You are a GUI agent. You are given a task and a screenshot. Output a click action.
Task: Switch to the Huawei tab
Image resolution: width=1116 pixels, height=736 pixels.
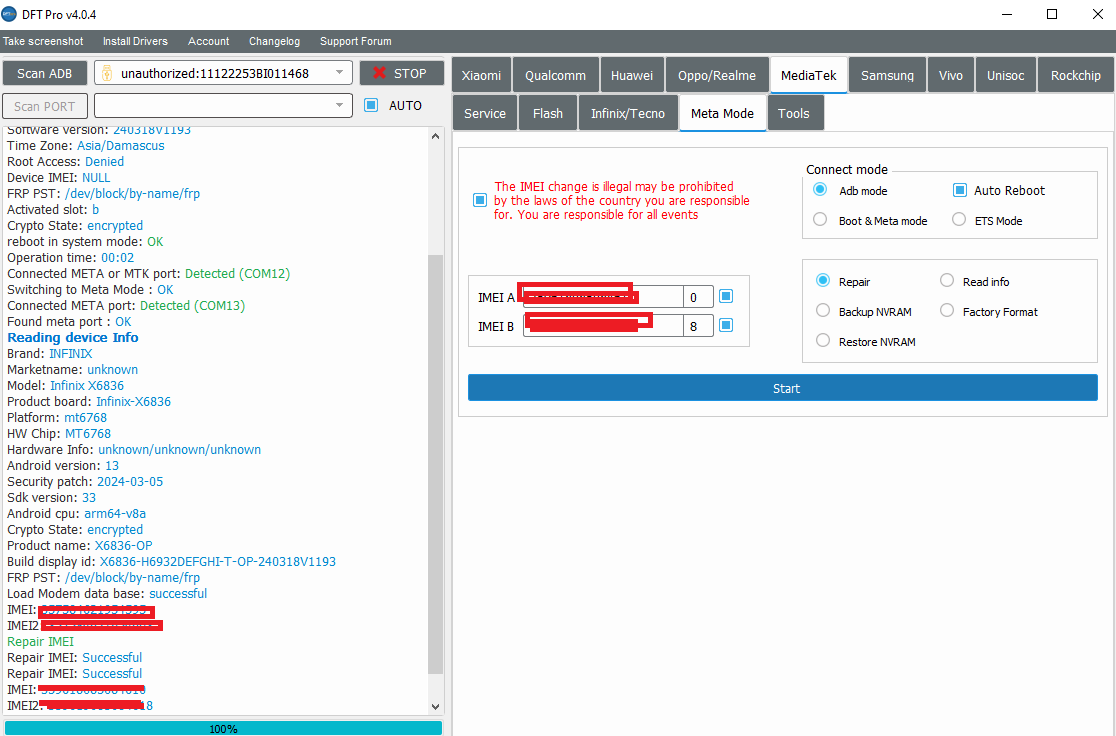631,75
